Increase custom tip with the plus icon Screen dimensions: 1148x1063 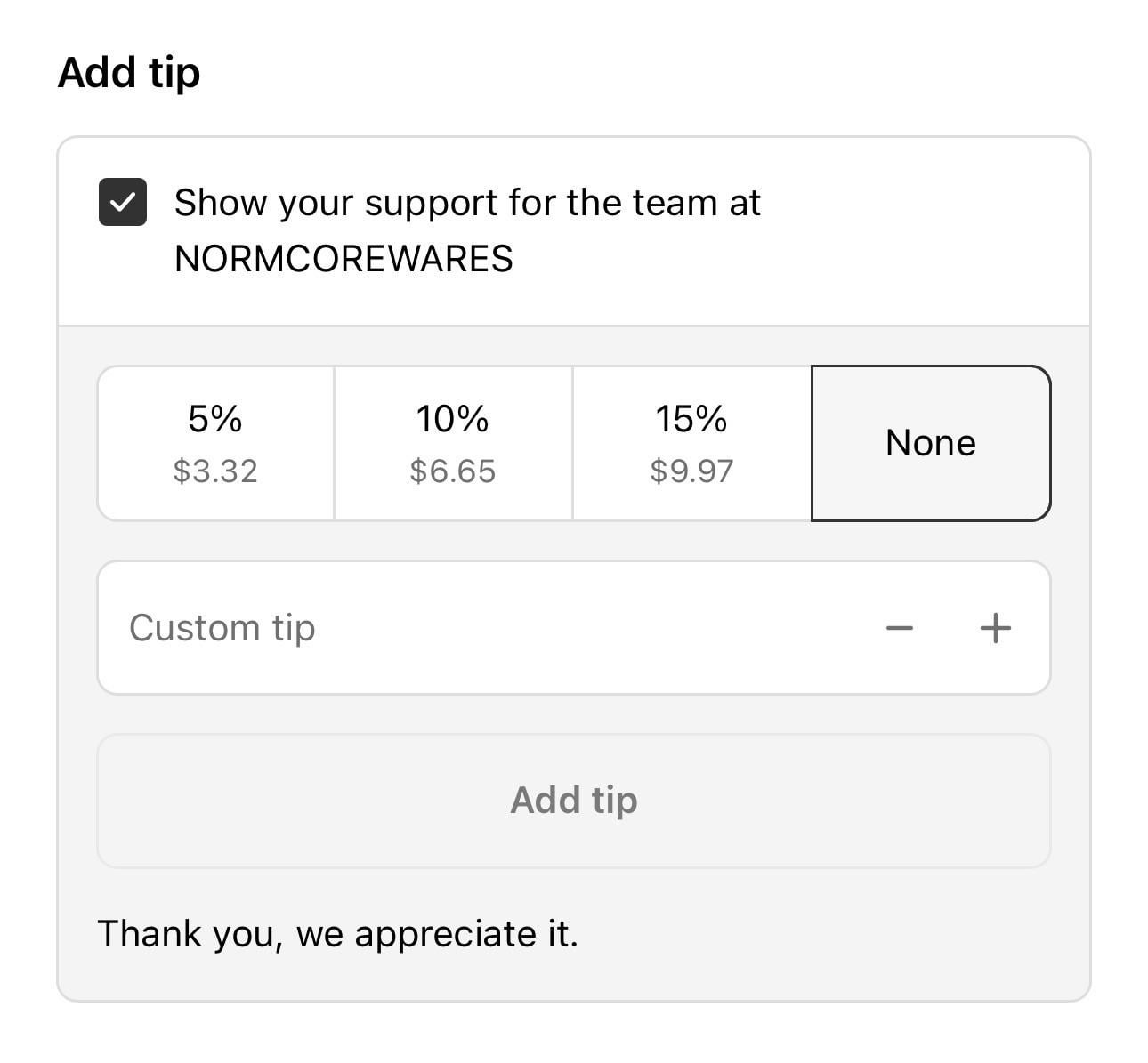pyautogui.click(x=995, y=628)
